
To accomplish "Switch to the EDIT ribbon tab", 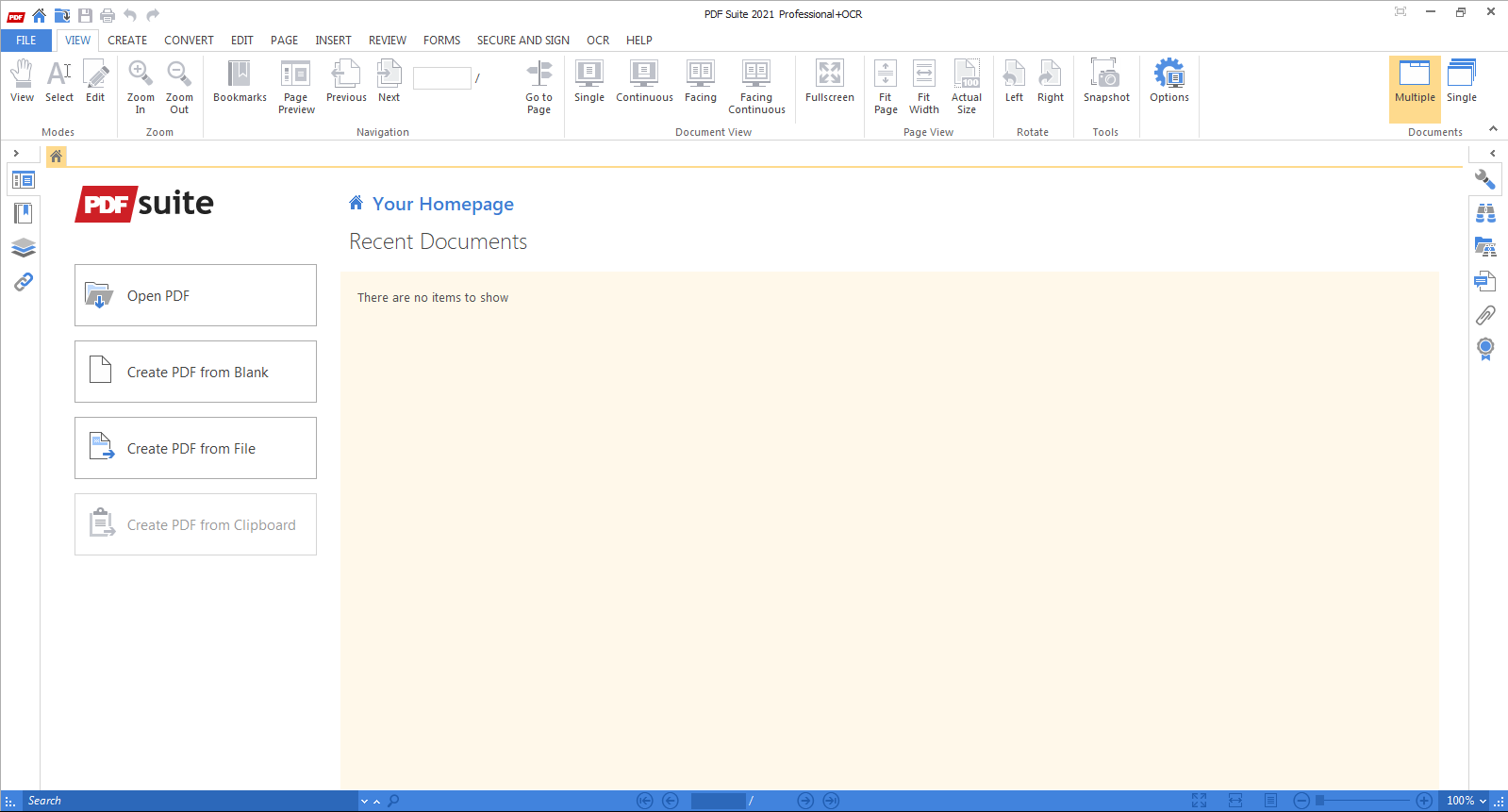I will coord(242,41).
